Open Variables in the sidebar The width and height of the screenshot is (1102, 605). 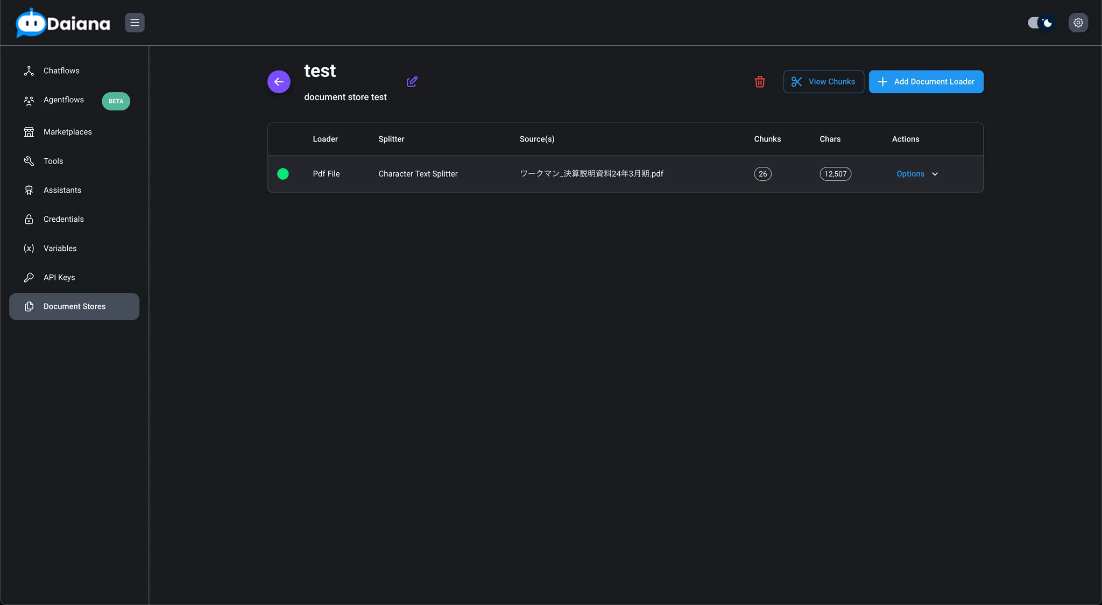tap(60, 248)
